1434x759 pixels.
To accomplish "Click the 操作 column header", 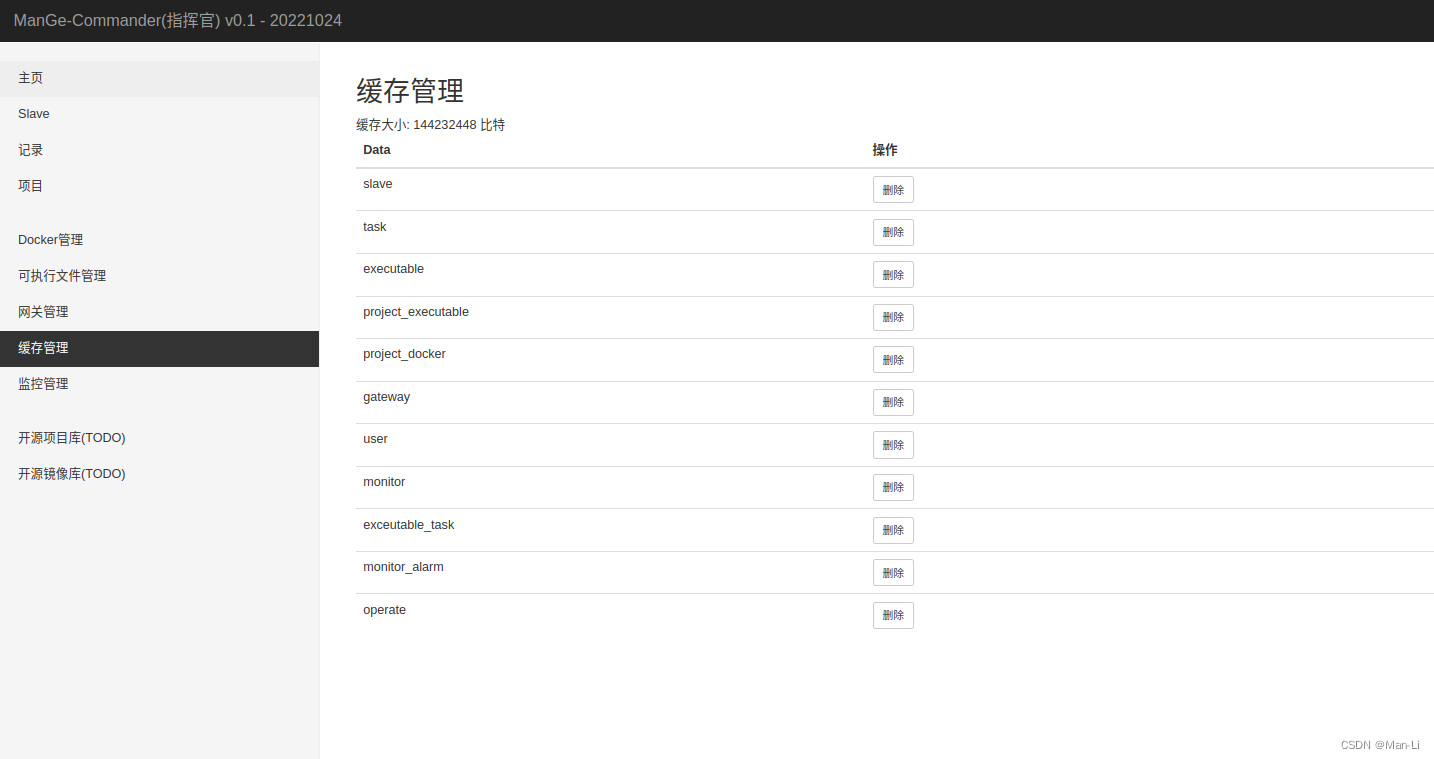I will coord(885,150).
